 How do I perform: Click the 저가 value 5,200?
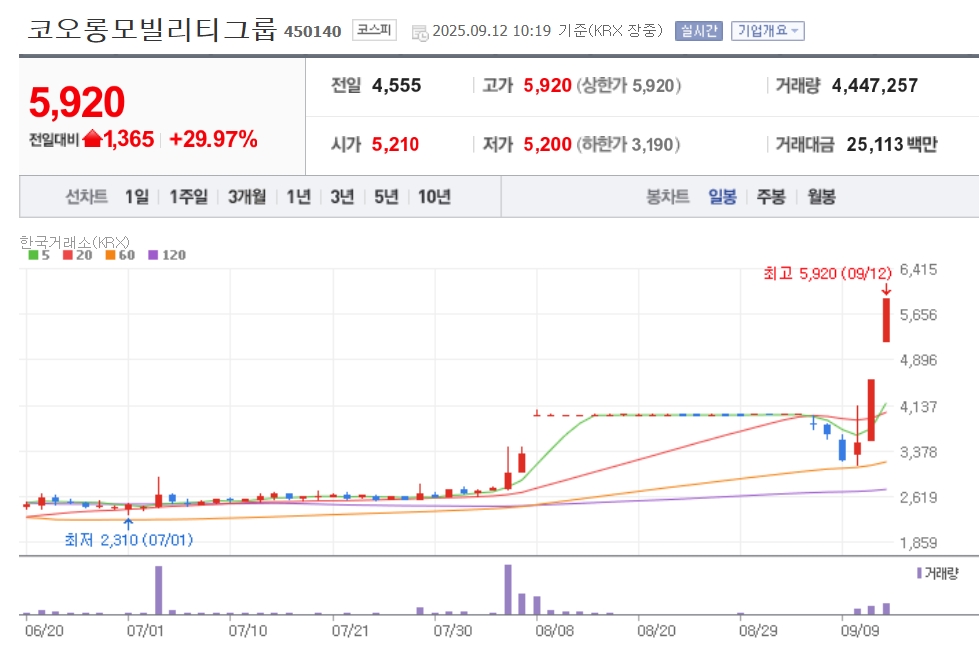point(548,144)
